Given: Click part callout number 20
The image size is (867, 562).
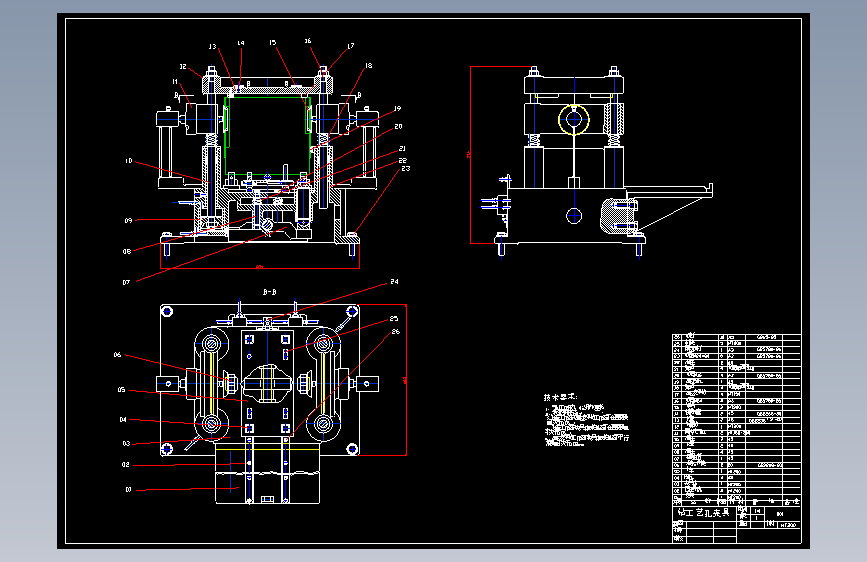Looking at the screenshot, I should [x=399, y=127].
